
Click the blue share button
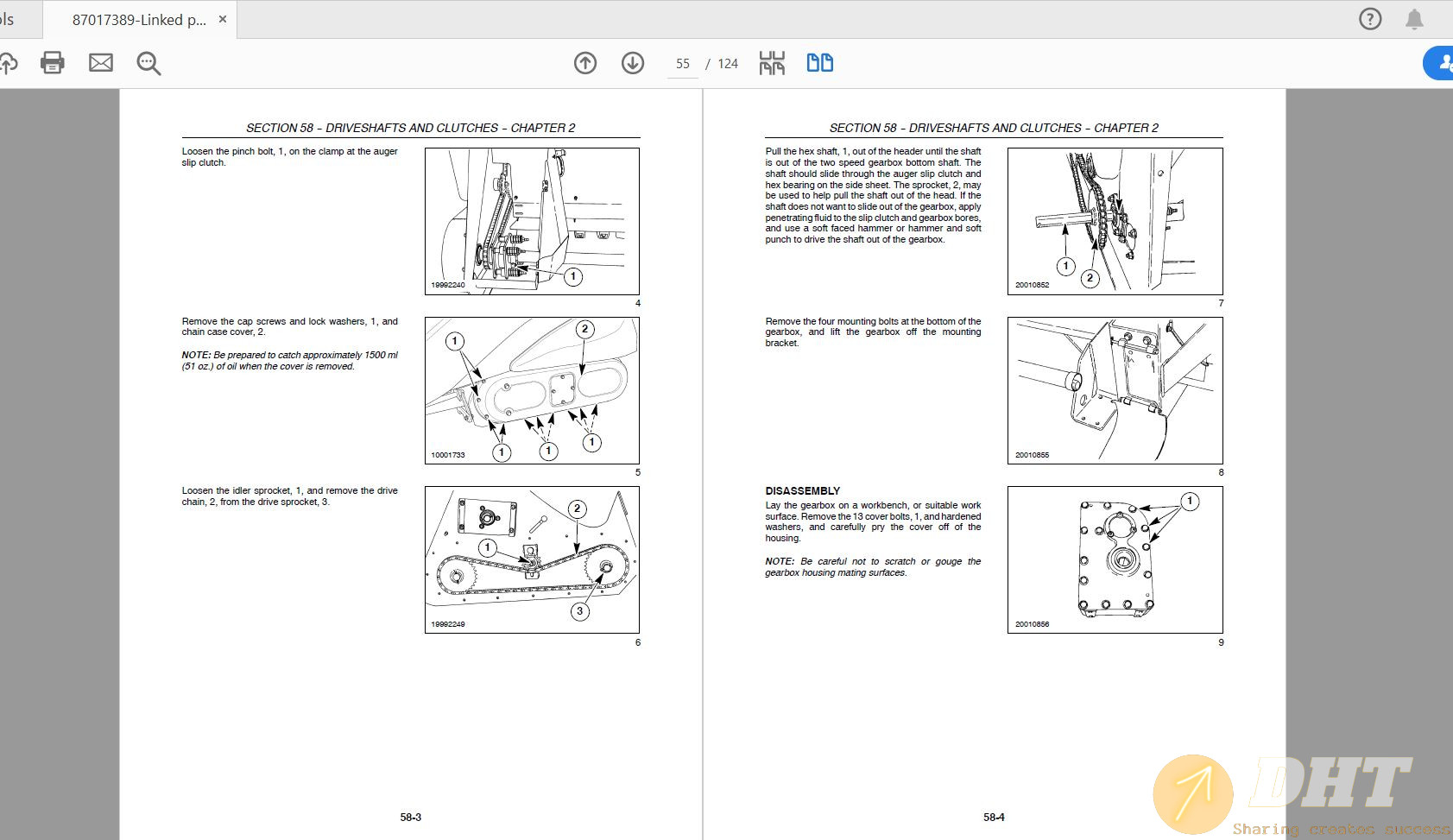[1441, 63]
